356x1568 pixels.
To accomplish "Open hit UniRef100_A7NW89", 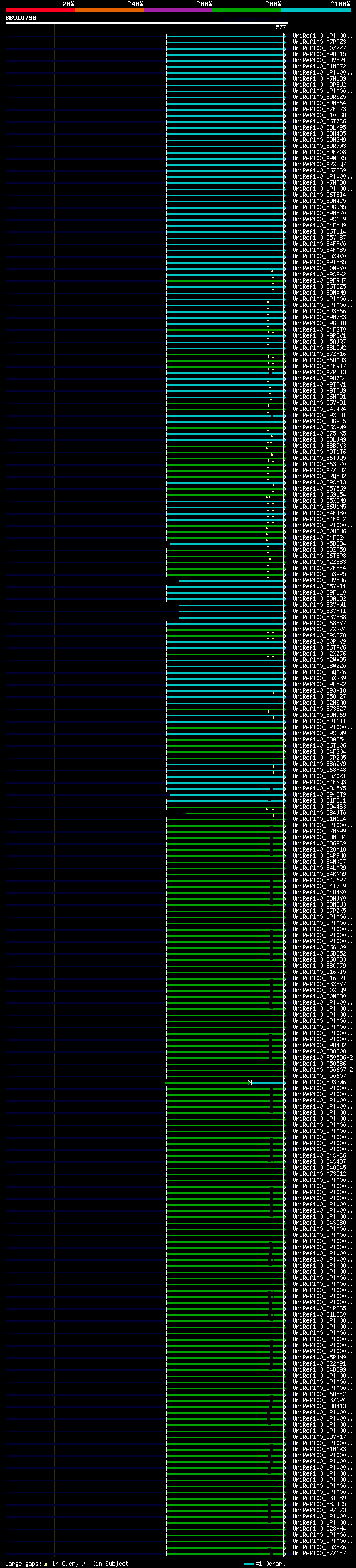I will pyautogui.click(x=319, y=78).
